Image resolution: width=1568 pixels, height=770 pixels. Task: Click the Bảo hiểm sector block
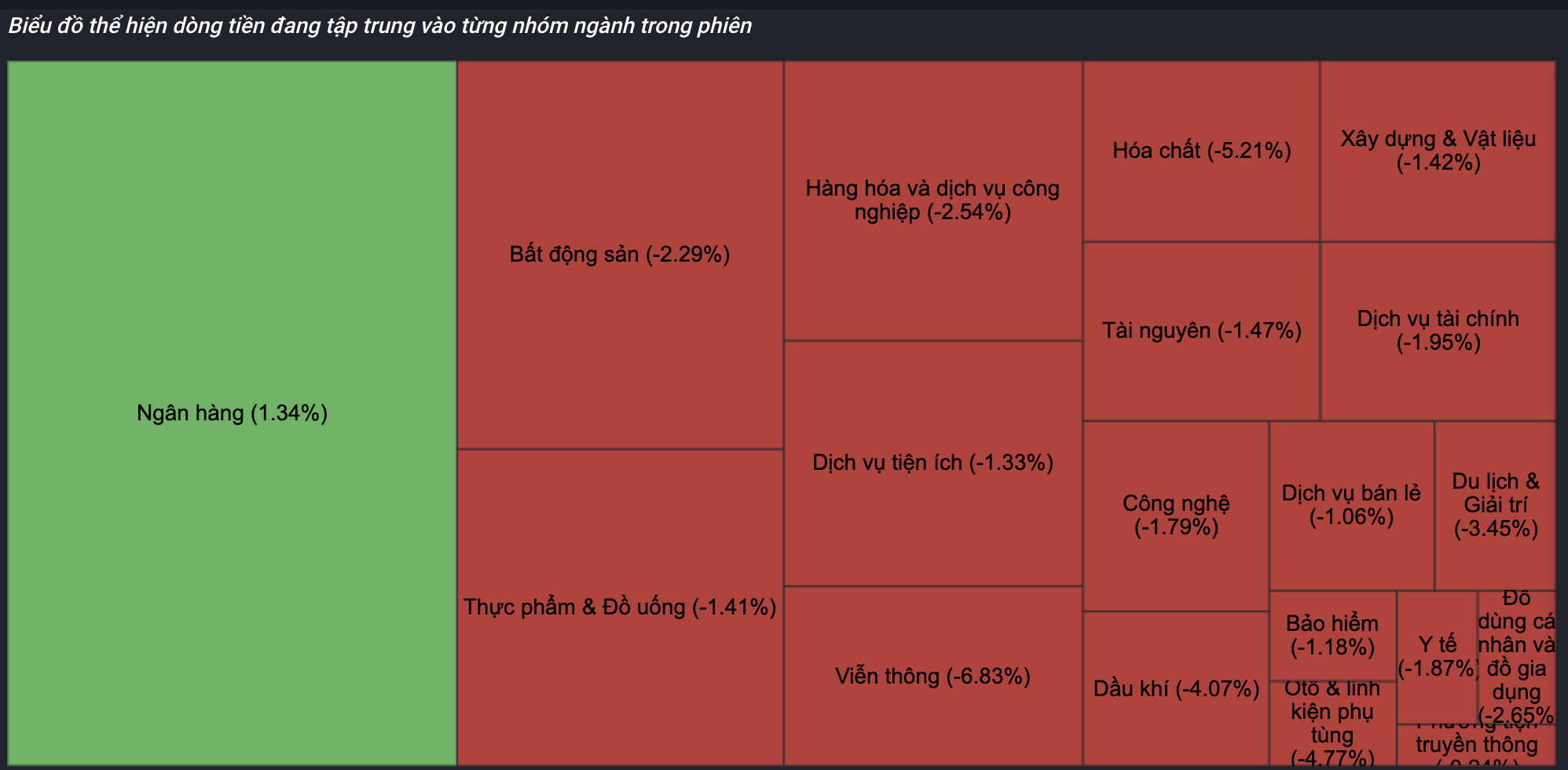click(1332, 636)
